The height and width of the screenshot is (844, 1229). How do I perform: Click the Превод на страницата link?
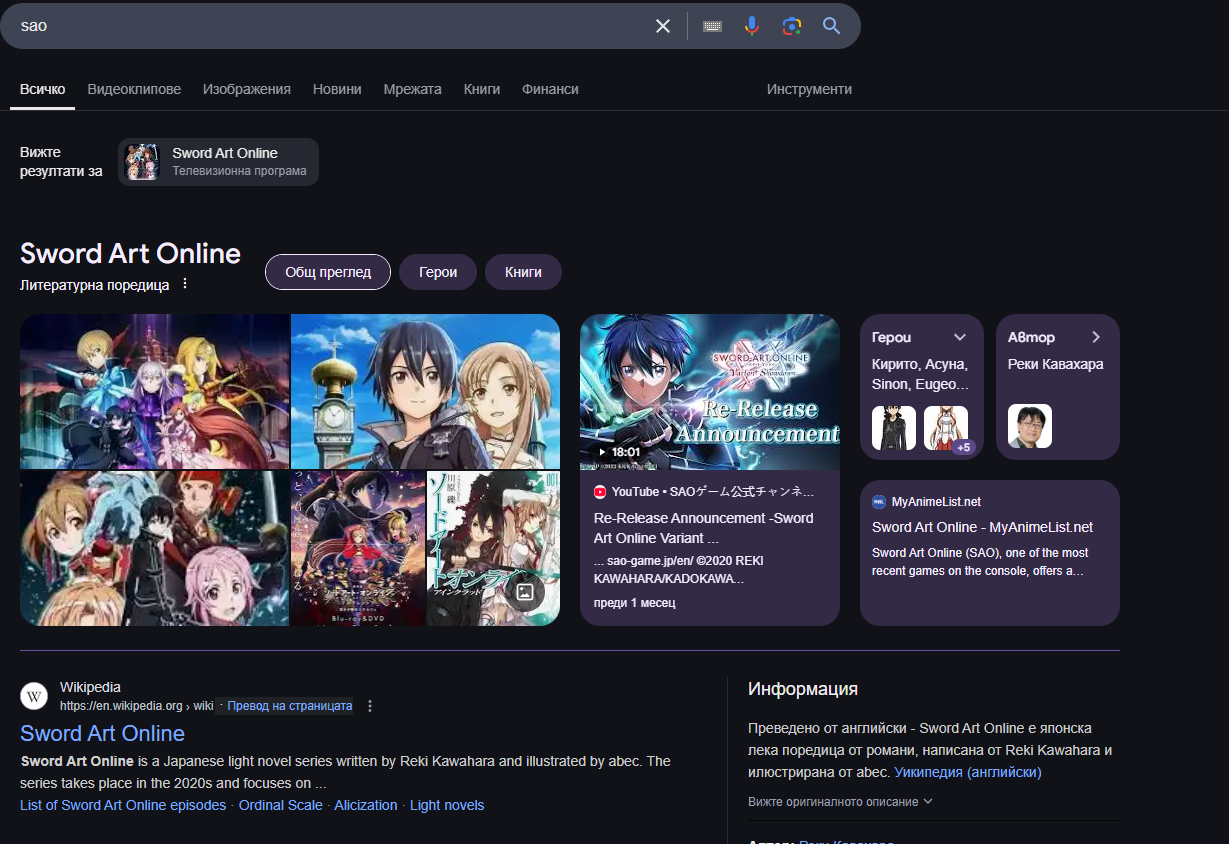290,706
